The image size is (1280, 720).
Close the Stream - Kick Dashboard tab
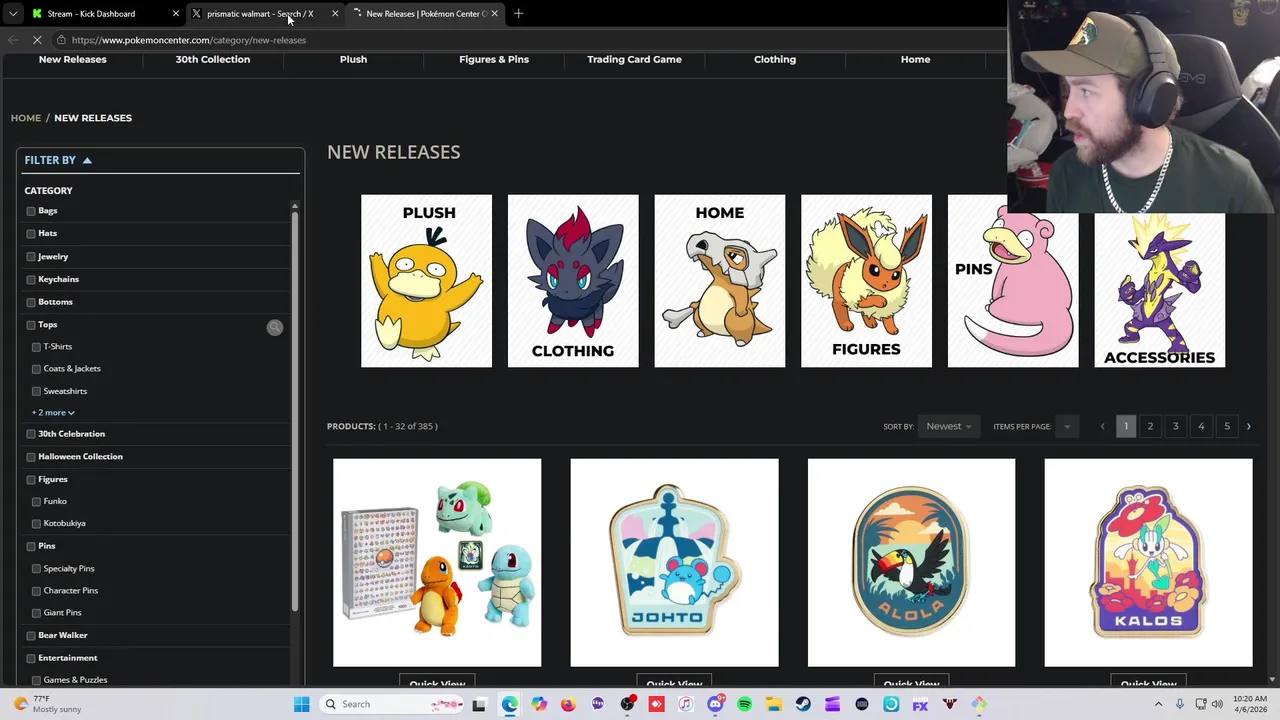click(175, 14)
